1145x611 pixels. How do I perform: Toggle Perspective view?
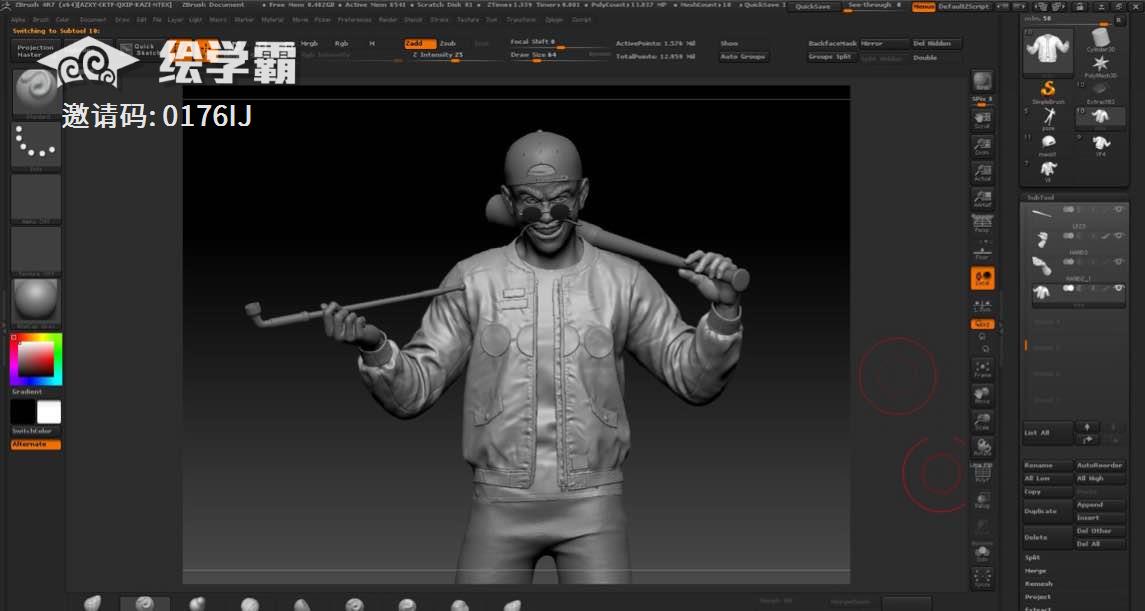[x=982, y=225]
